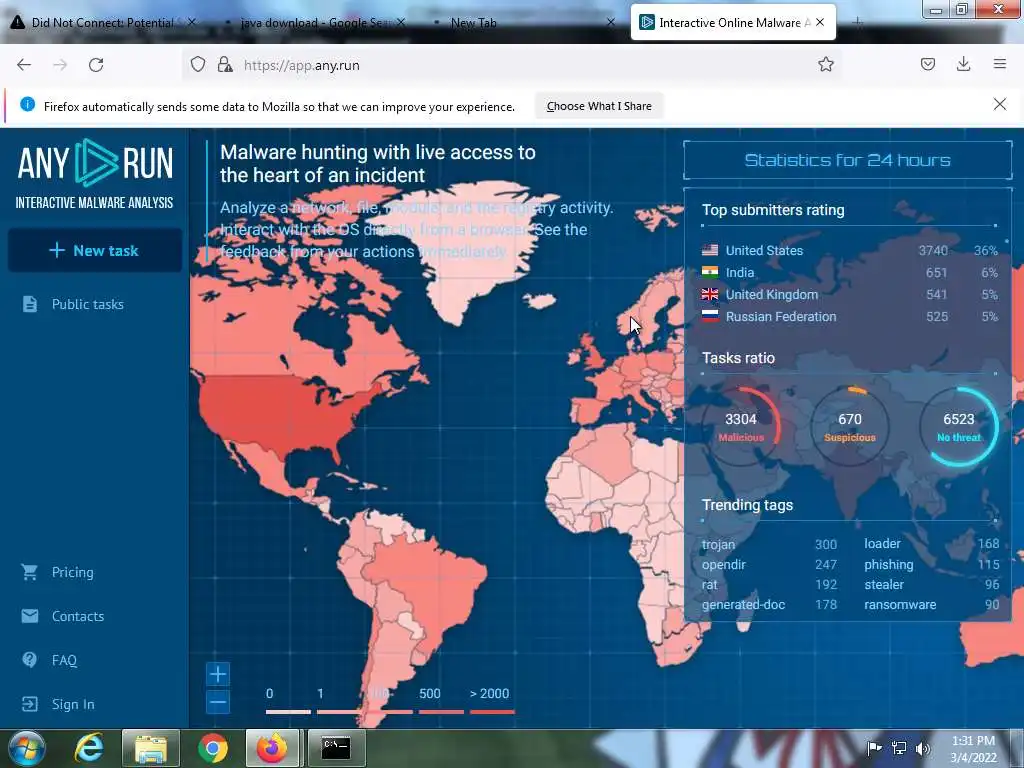Zoom in the map with plus button

pyautogui.click(x=218, y=674)
